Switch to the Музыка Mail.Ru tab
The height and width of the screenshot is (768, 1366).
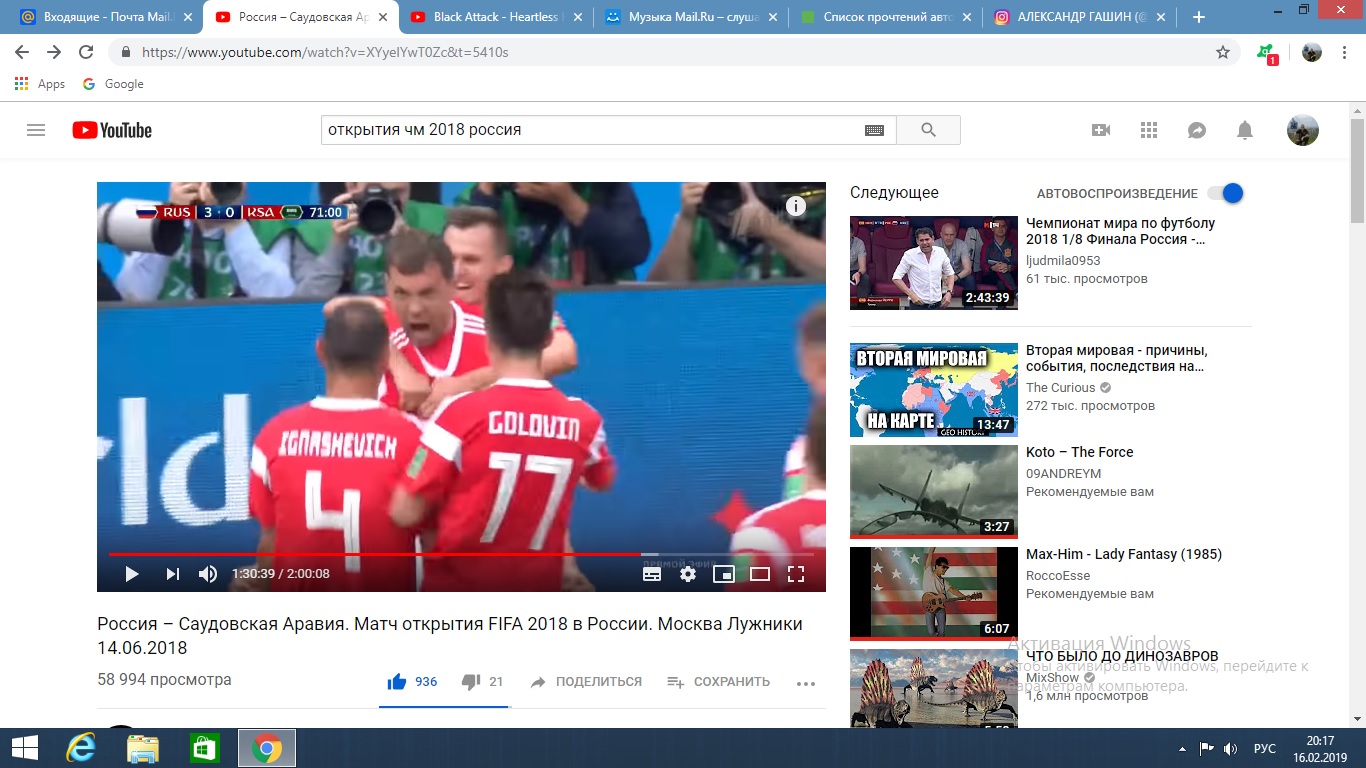pos(690,17)
